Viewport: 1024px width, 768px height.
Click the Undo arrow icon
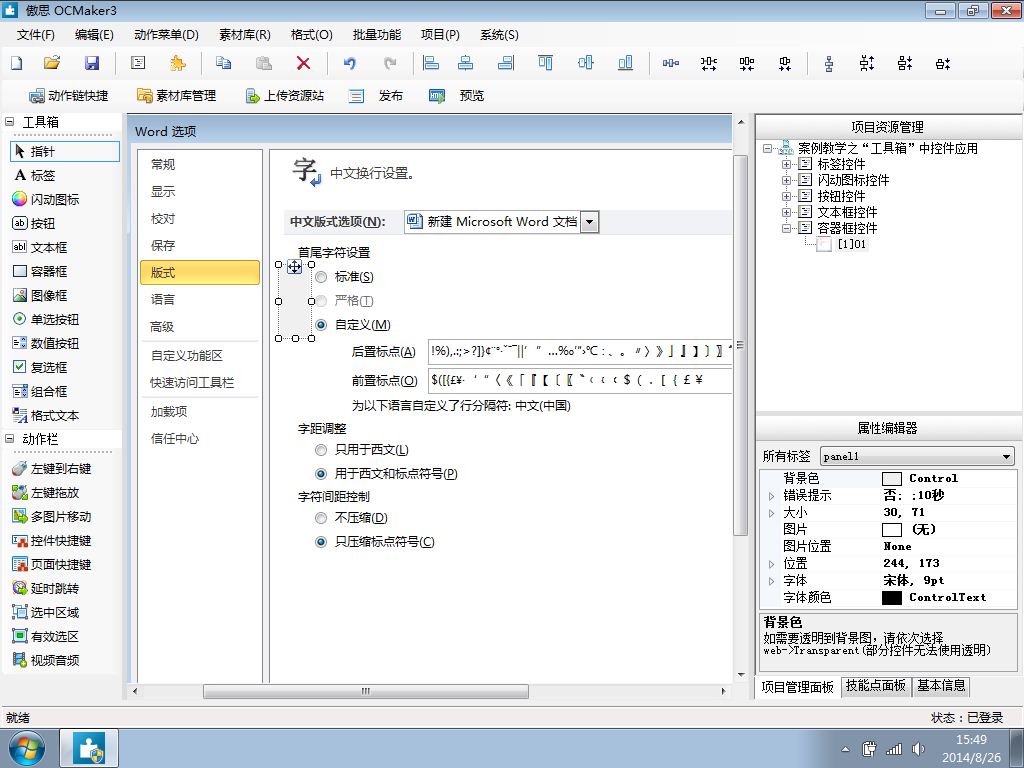pos(350,63)
